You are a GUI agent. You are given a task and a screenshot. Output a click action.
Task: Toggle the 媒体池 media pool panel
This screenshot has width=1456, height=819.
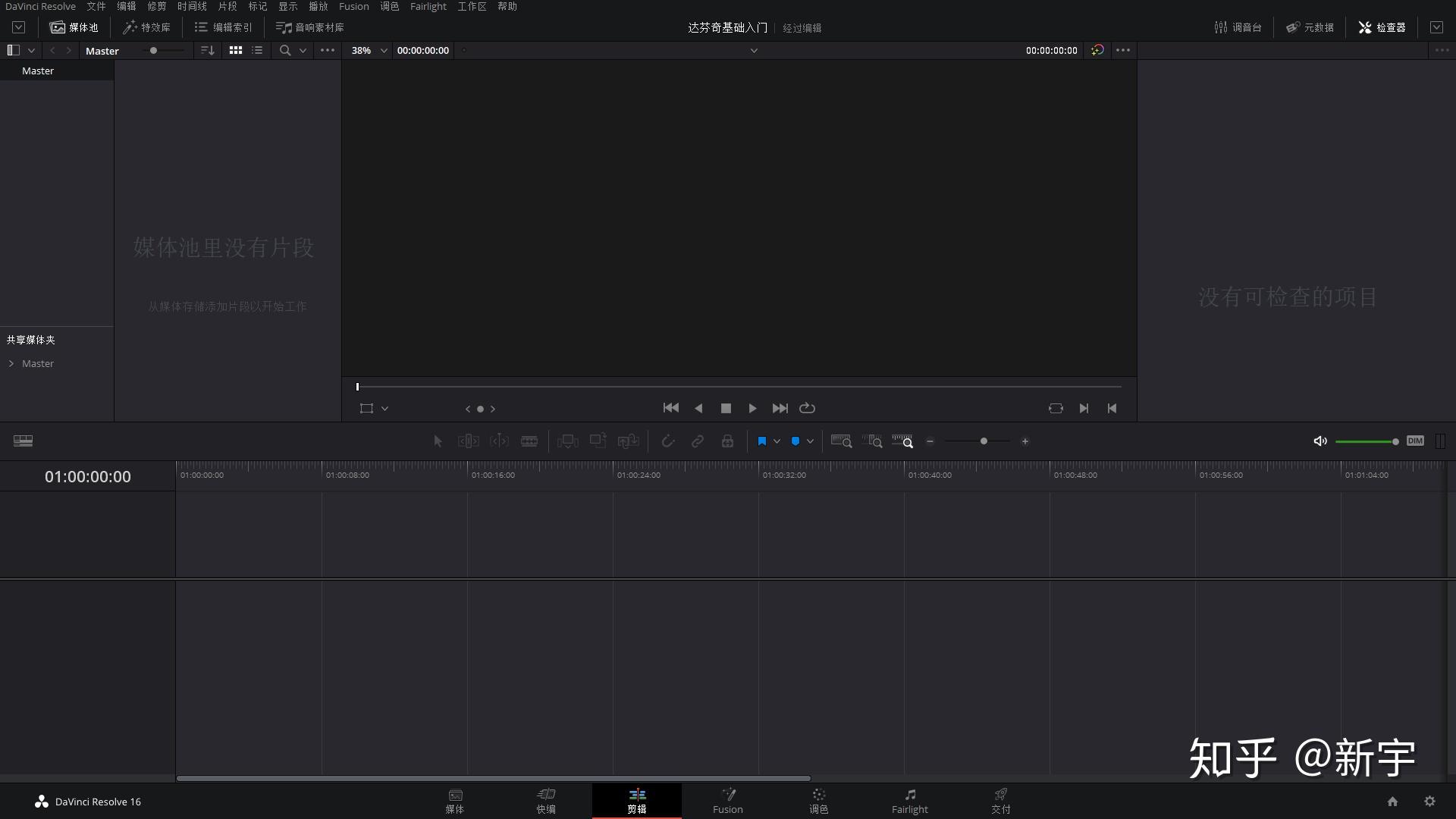point(74,27)
